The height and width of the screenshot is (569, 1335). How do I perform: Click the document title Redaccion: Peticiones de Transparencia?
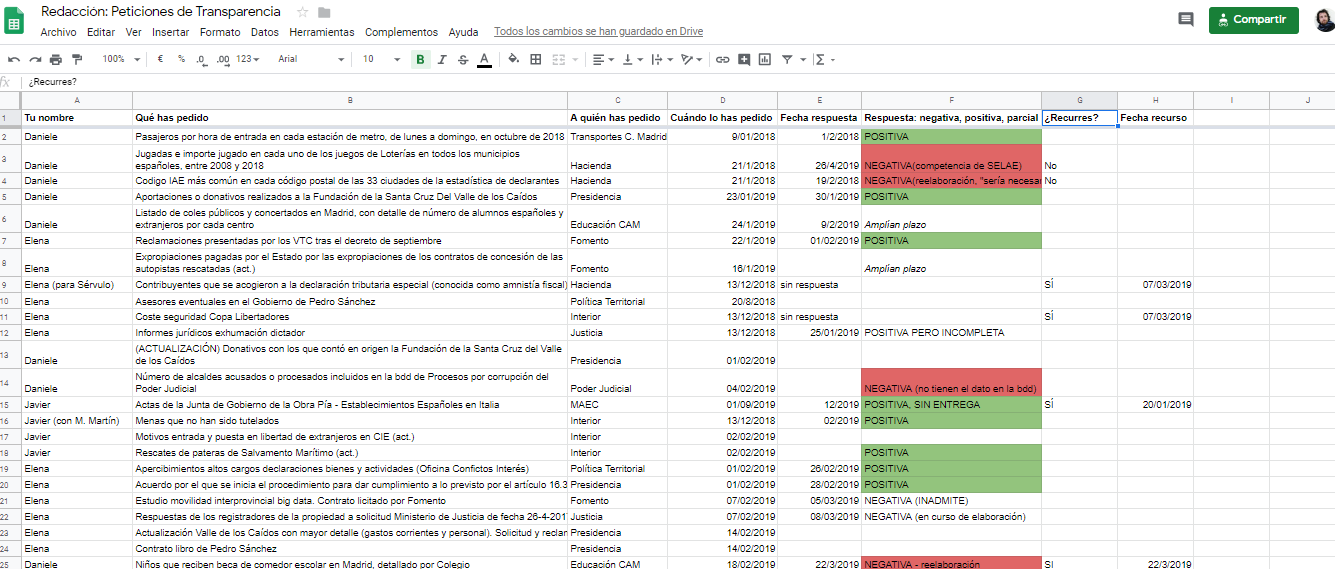tap(160, 12)
